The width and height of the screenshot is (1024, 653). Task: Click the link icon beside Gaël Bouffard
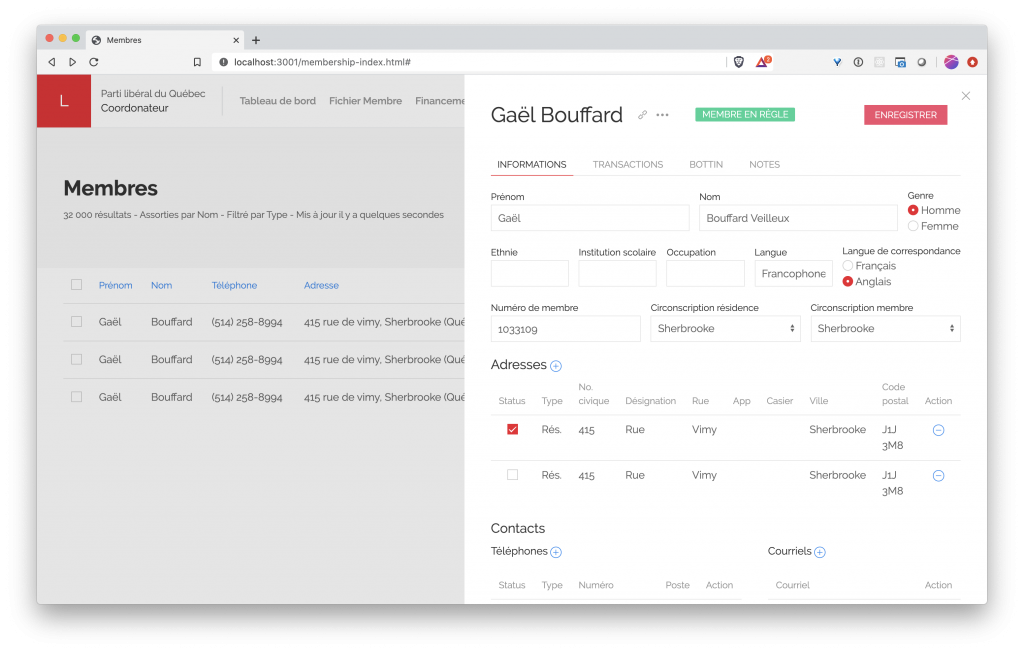click(x=643, y=115)
